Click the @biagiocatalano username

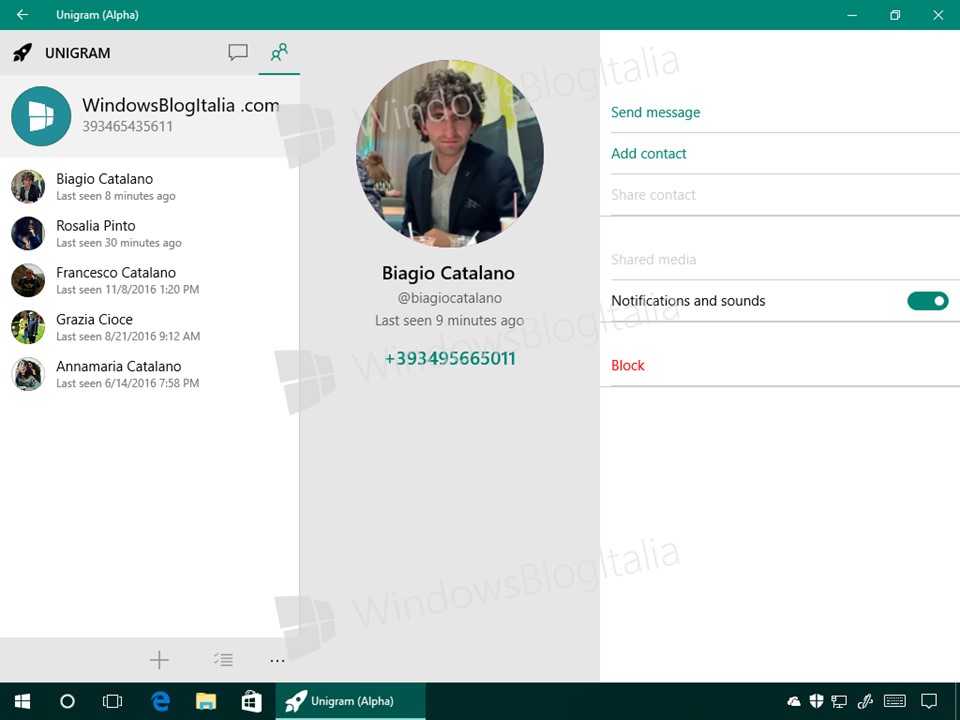coord(449,298)
